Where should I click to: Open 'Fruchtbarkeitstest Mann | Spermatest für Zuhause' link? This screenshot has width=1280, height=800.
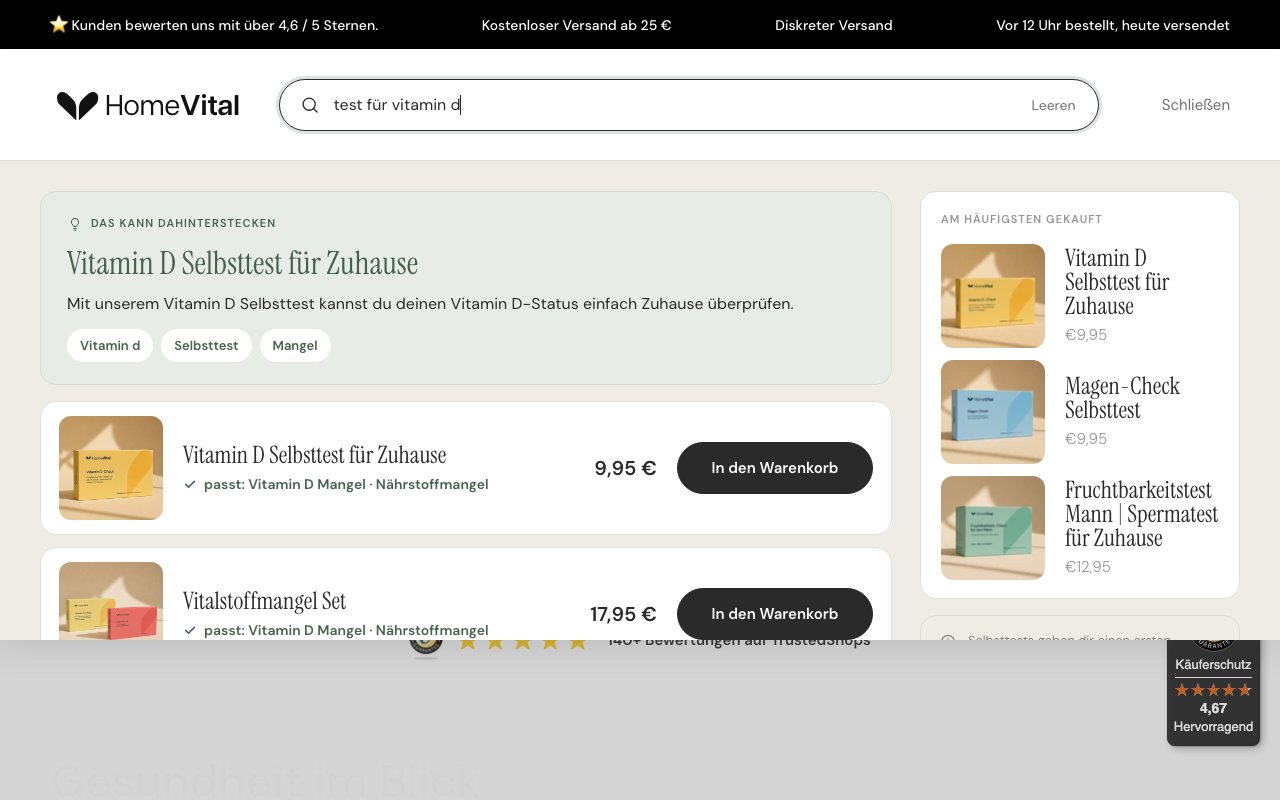pos(1141,514)
